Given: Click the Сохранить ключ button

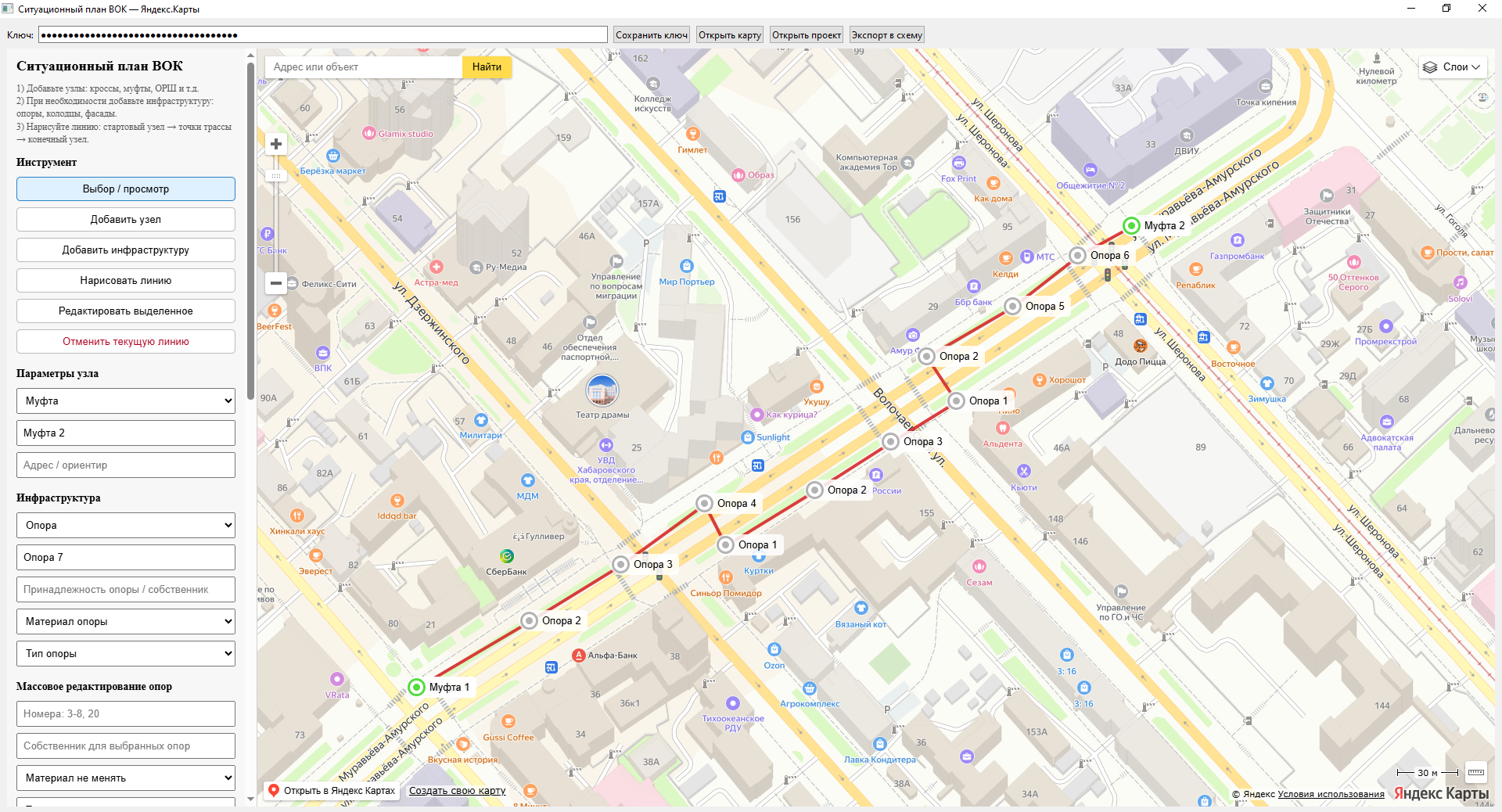Looking at the screenshot, I should tap(652, 35).
